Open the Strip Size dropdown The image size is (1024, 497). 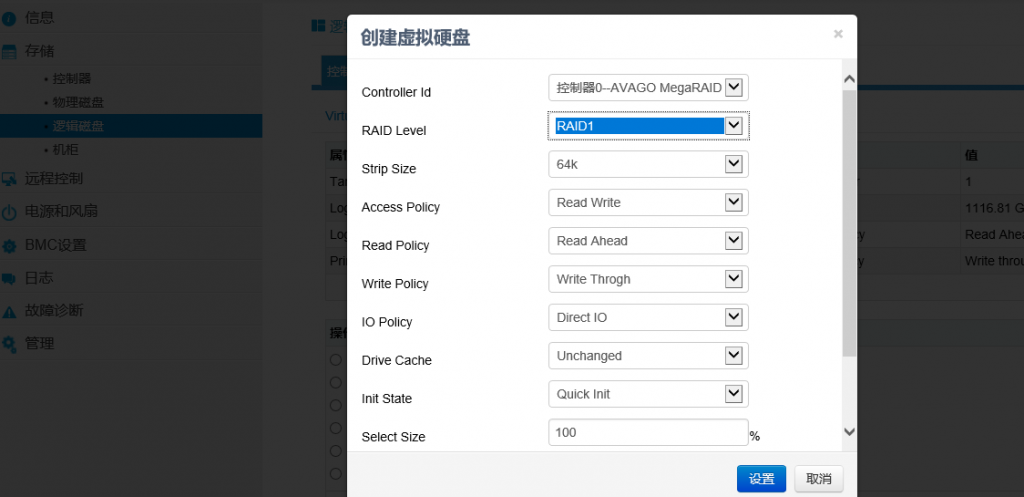point(648,164)
